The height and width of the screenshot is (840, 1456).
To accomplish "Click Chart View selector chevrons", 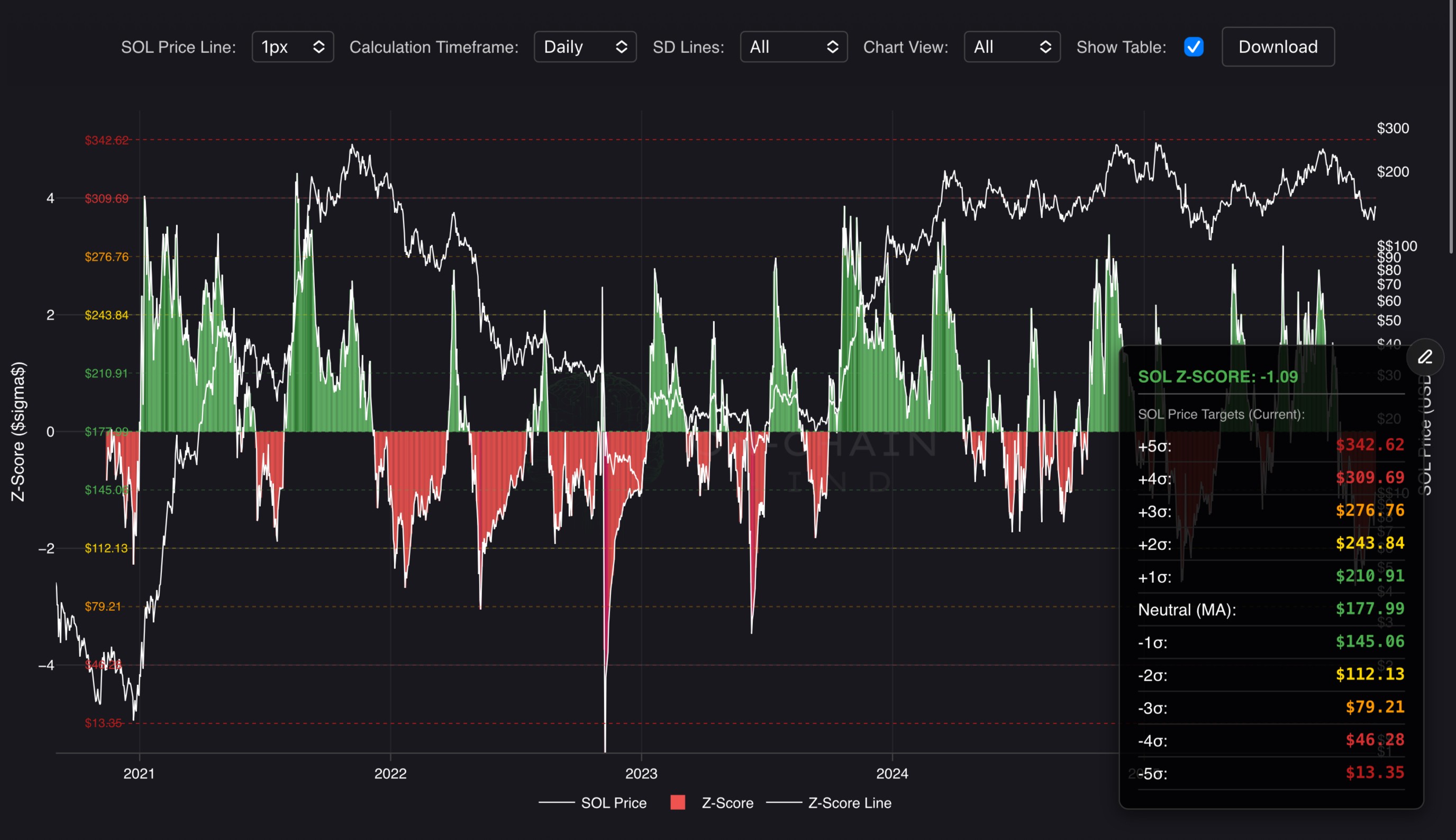I will (1045, 47).
